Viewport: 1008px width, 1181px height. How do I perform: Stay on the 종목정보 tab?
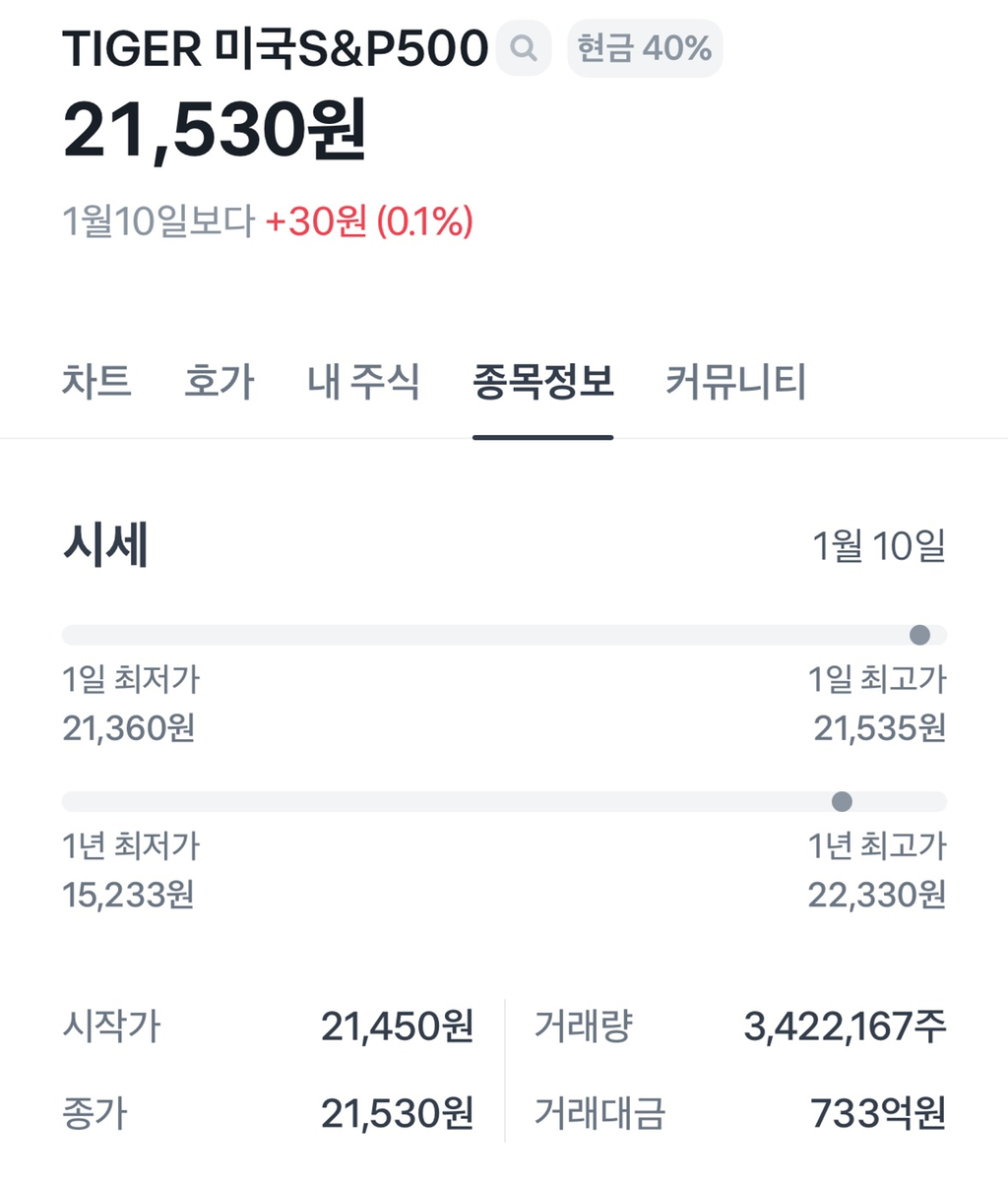[544, 384]
